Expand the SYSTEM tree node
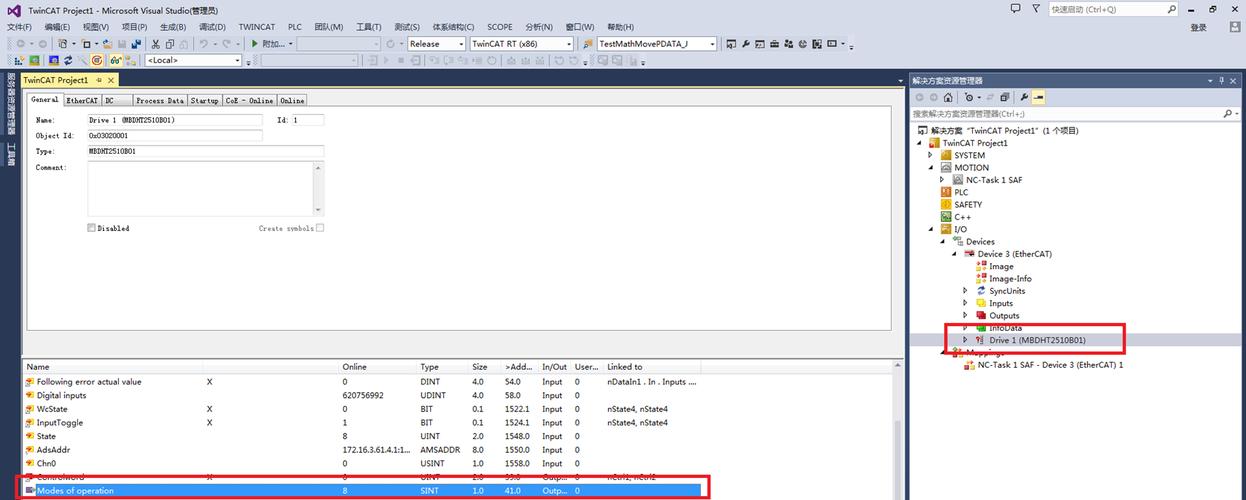Screen dimensions: 1246x500 930,155
